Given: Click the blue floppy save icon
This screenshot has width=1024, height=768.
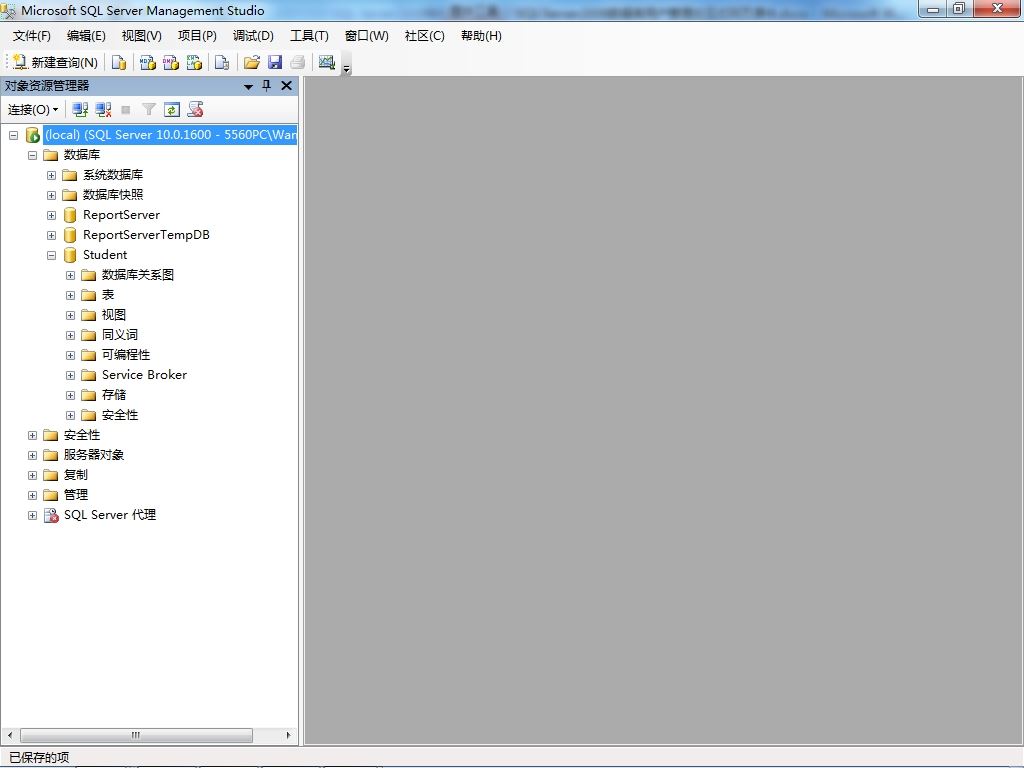Looking at the screenshot, I should (x=275, y=62).
